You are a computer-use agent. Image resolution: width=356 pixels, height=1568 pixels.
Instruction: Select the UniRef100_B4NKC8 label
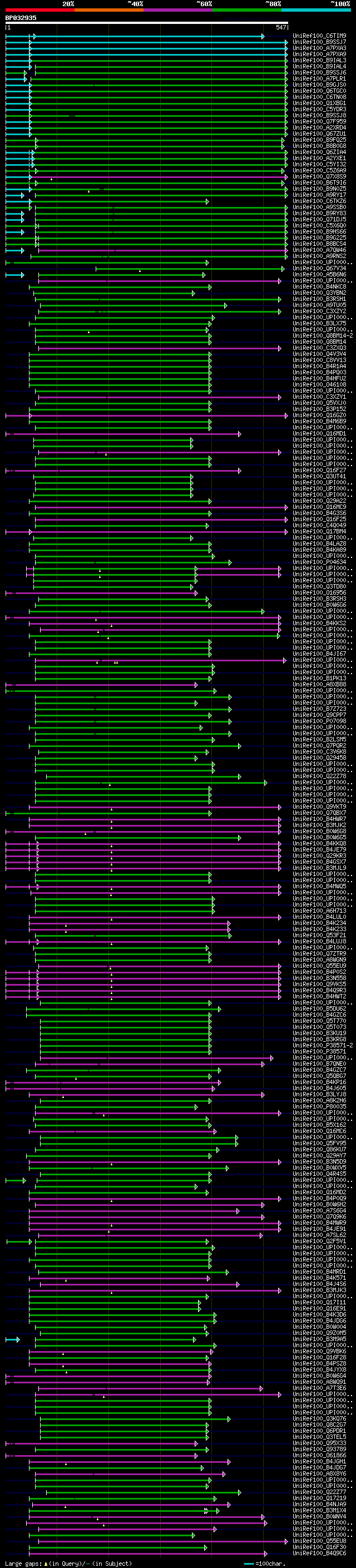pyautogui.click(x=319, y=286)
